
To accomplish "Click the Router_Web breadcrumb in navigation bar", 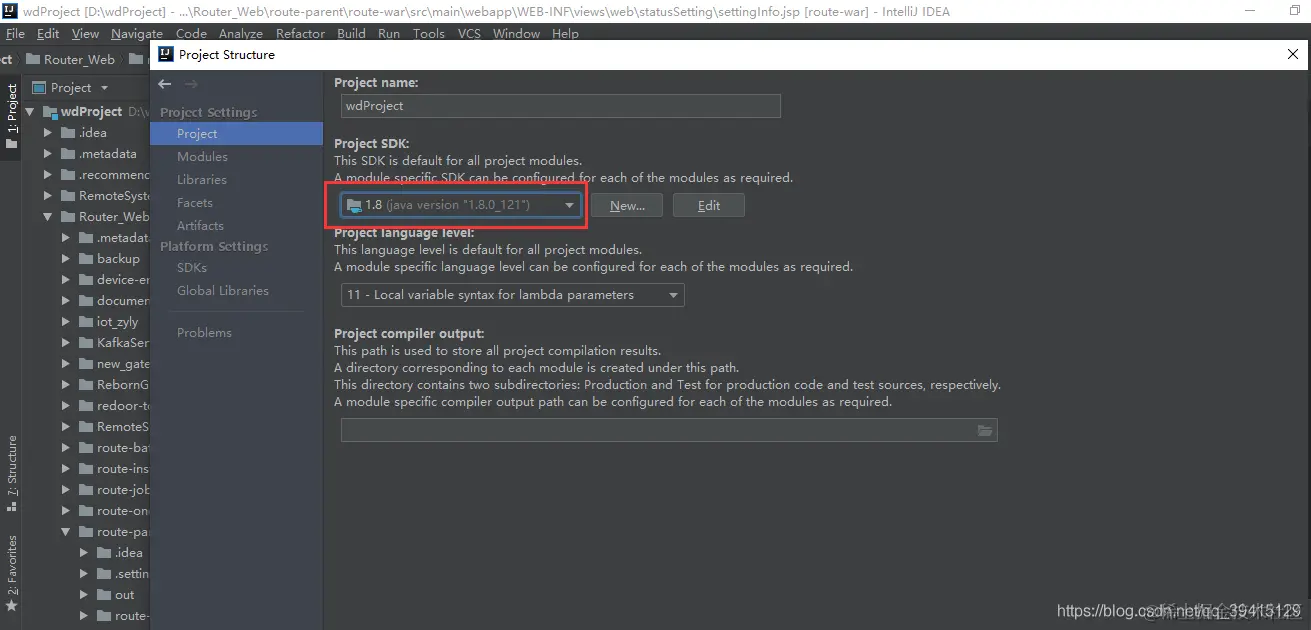I will click(70, 59).
